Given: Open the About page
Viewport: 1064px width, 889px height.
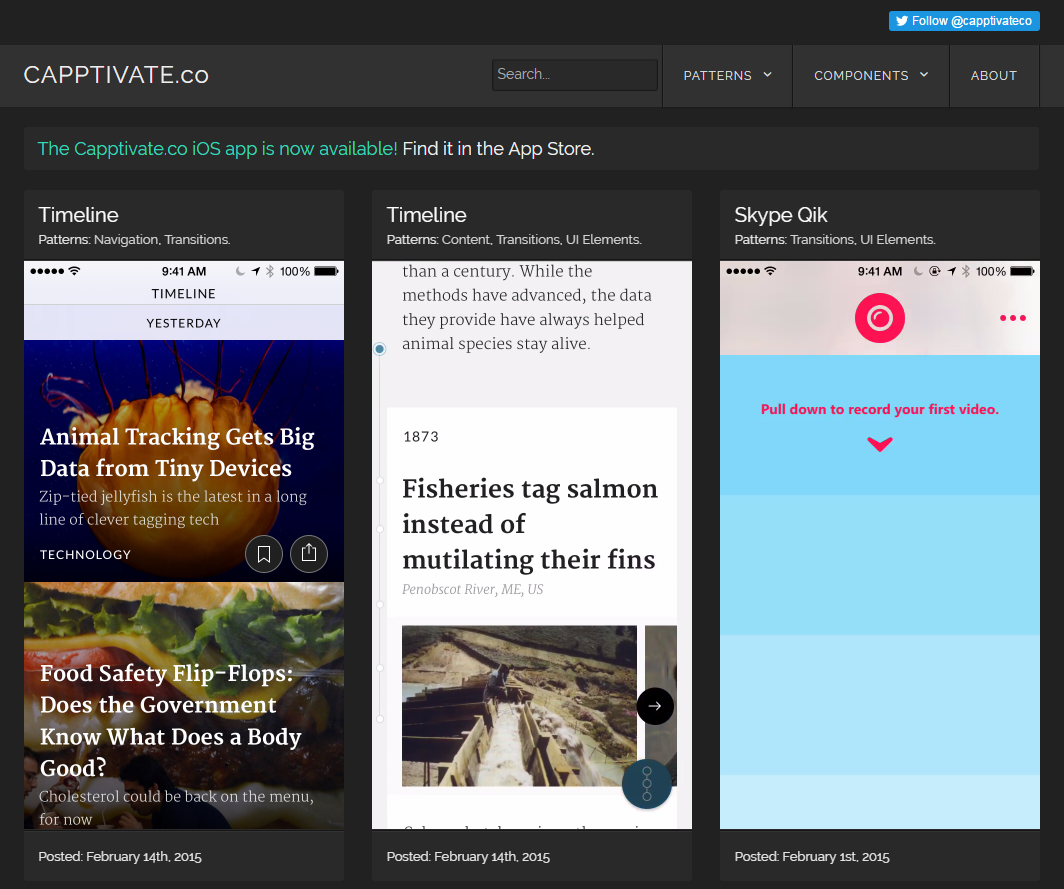Looking at the screenshot, I should coord(993,75).
